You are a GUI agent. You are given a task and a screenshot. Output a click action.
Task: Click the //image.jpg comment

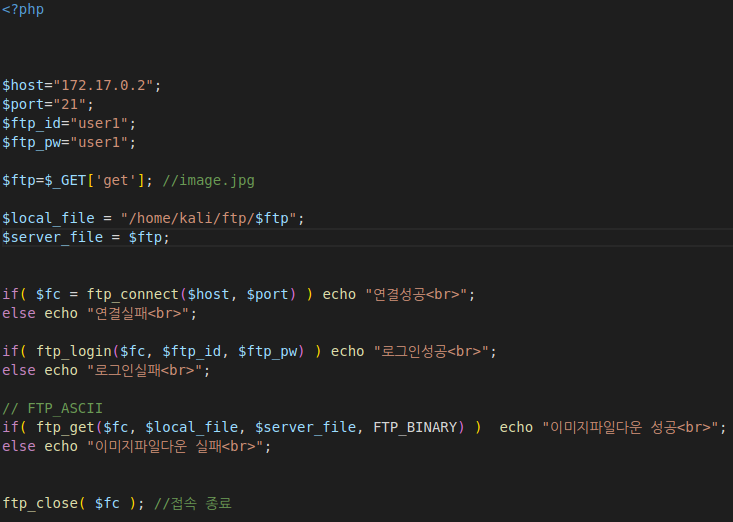[208, 180]
